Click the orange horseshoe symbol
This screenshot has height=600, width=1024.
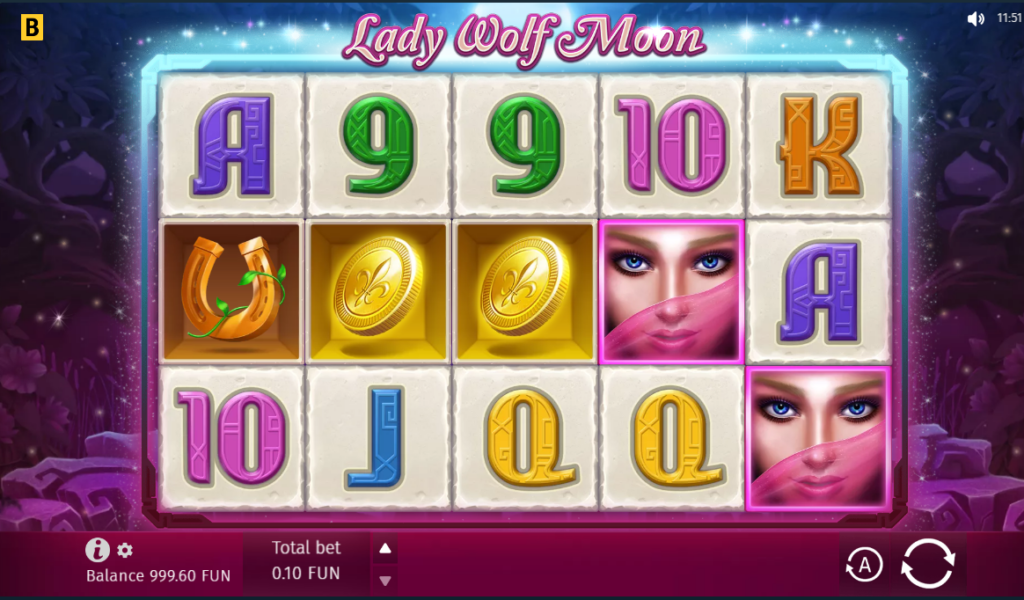232,291
